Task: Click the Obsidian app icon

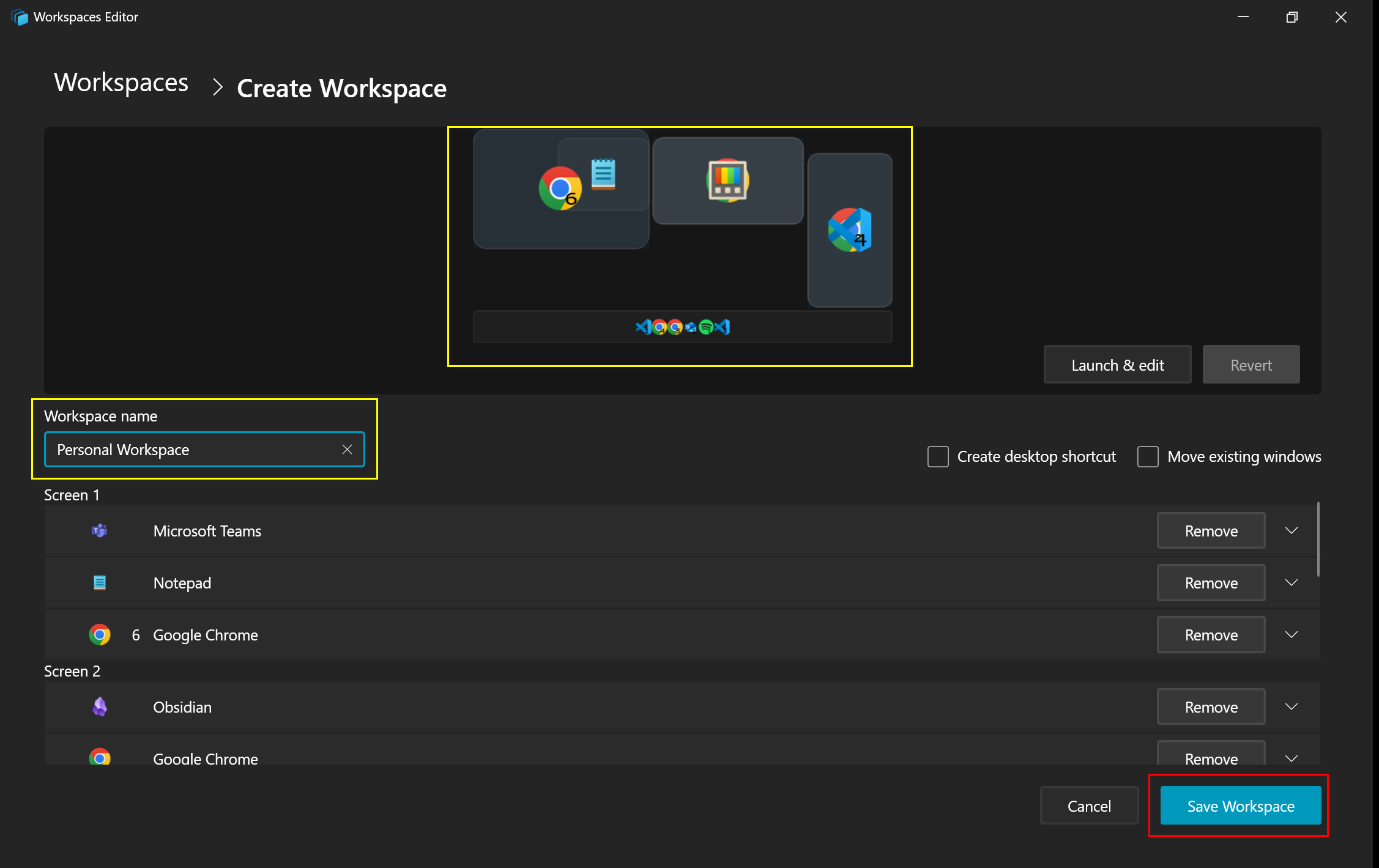Action: point(100,707)
